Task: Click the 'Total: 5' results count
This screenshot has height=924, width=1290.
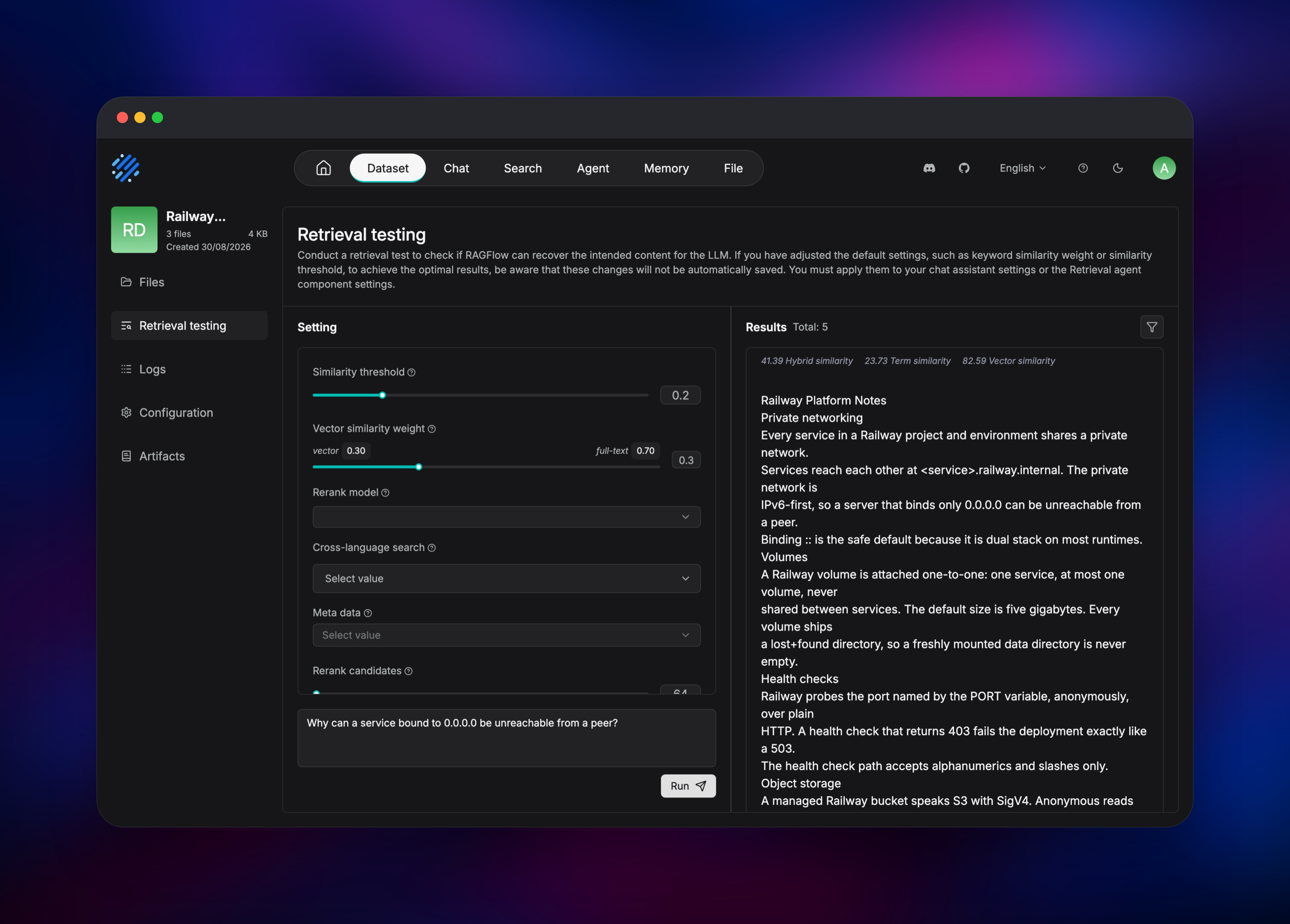Action: pyautogui.click(x=811, y=327)
